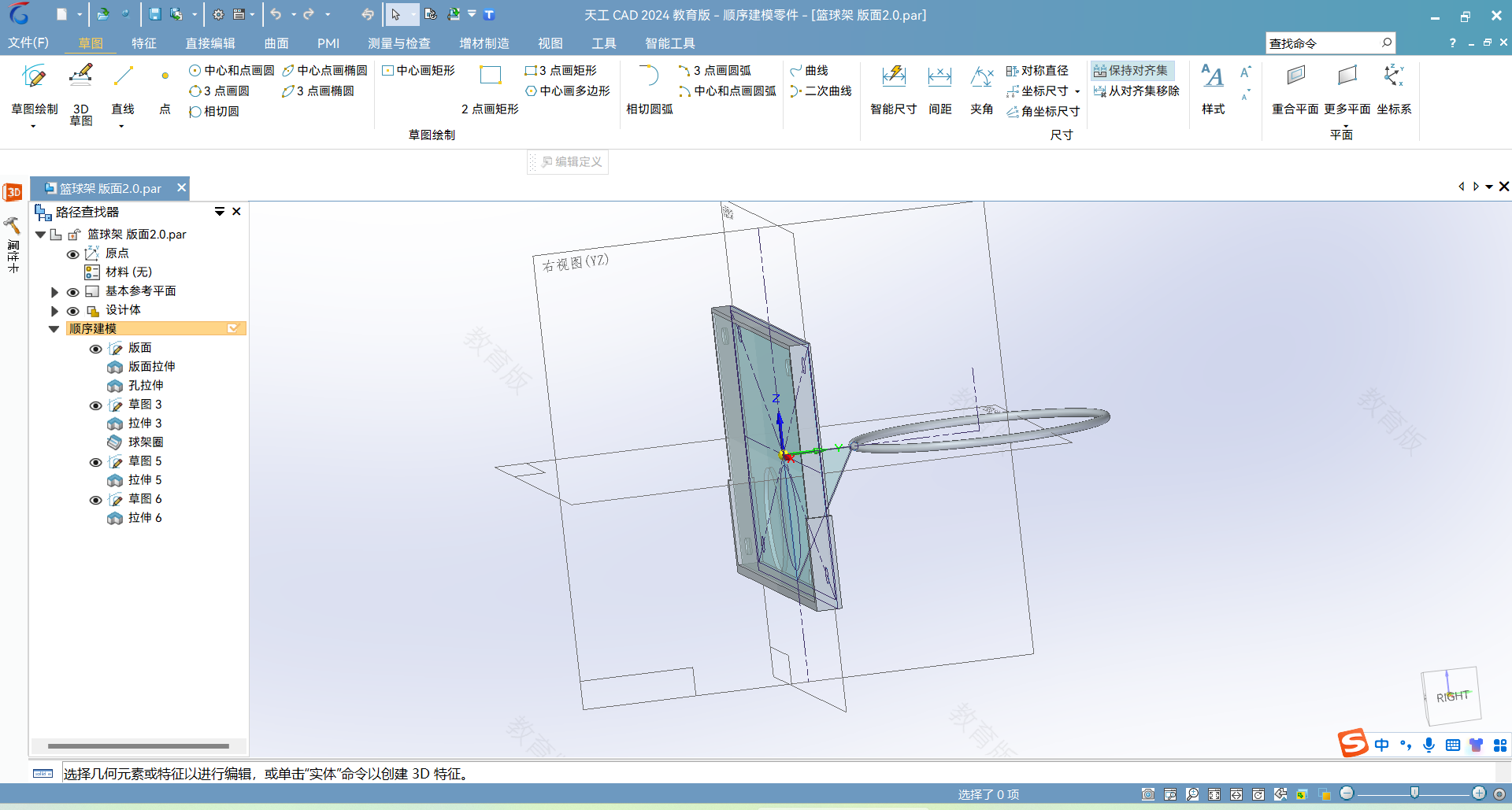This screenshot has height=810, width=1512.
Task: Click the 中心画多边形 button
Action: (x=568, y=91)
